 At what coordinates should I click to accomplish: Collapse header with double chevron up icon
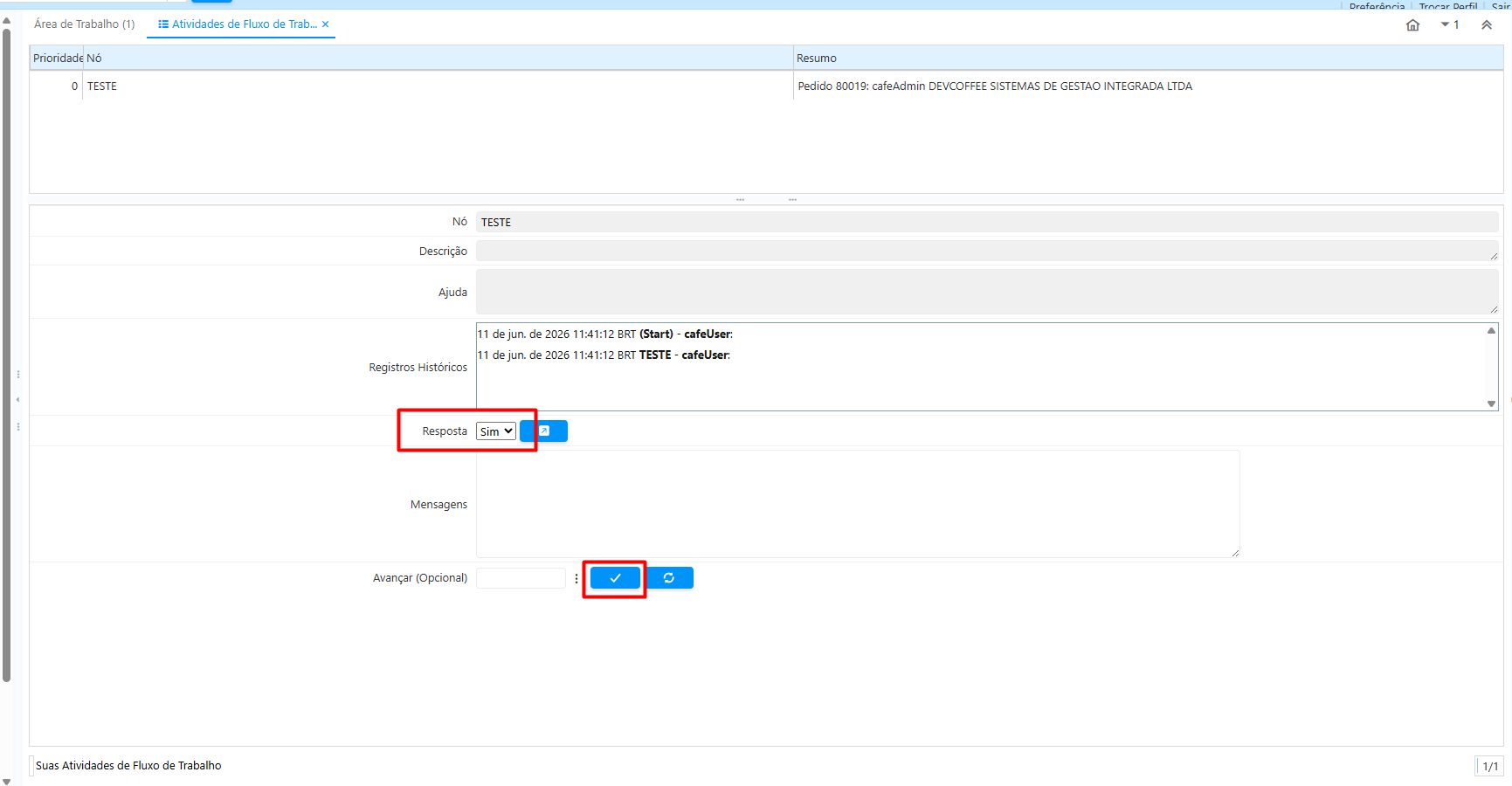coord(1487,25)
